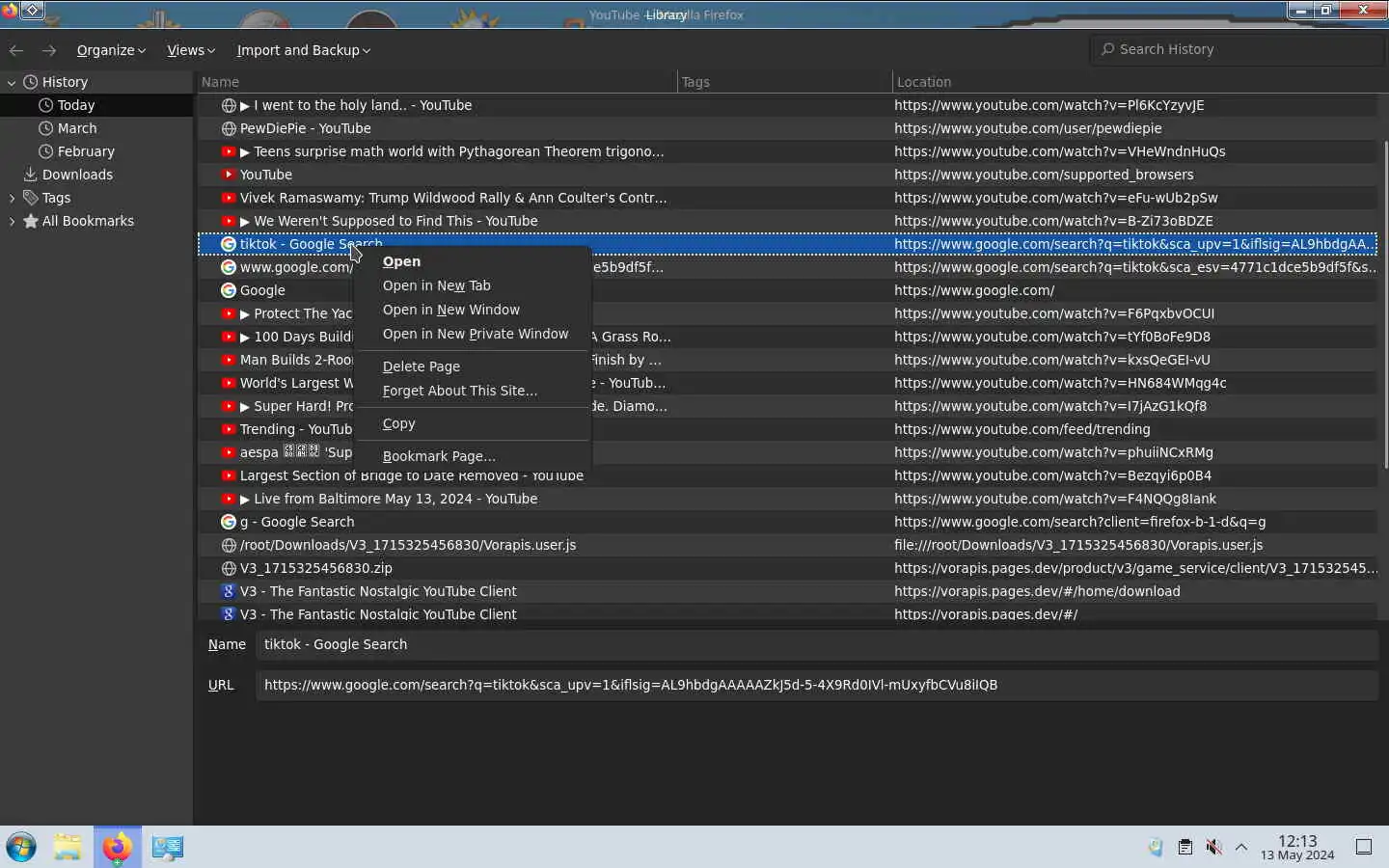Select 'I went to the holy land' row
This screenshot has width=1389, height=868.
click(787, 105)
